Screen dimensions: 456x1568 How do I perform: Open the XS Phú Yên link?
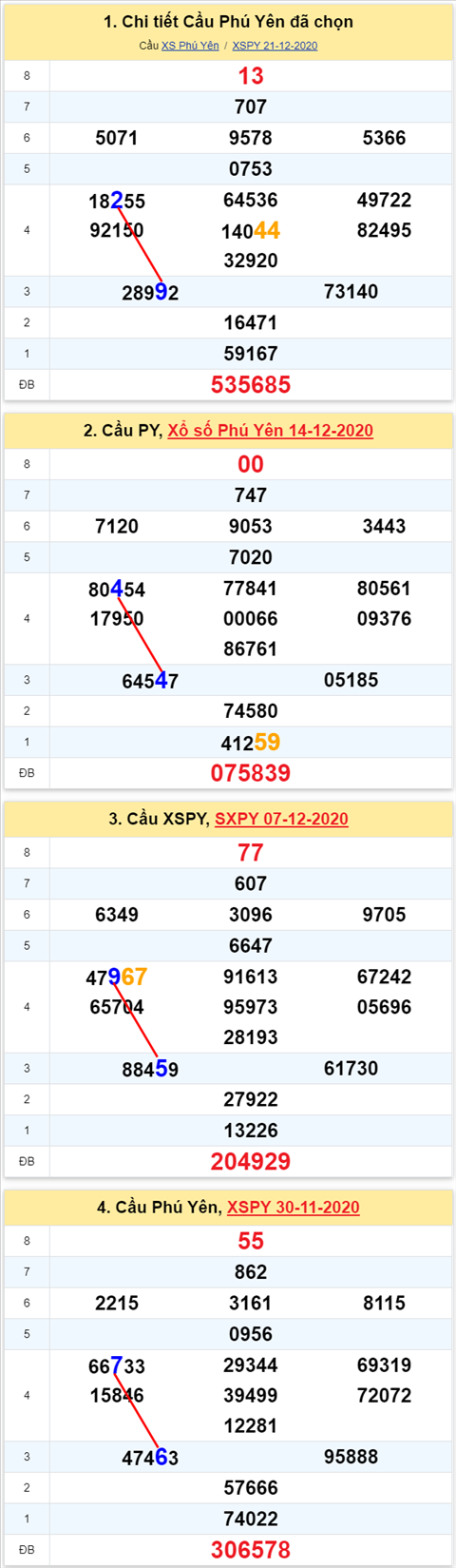(190, 46)
